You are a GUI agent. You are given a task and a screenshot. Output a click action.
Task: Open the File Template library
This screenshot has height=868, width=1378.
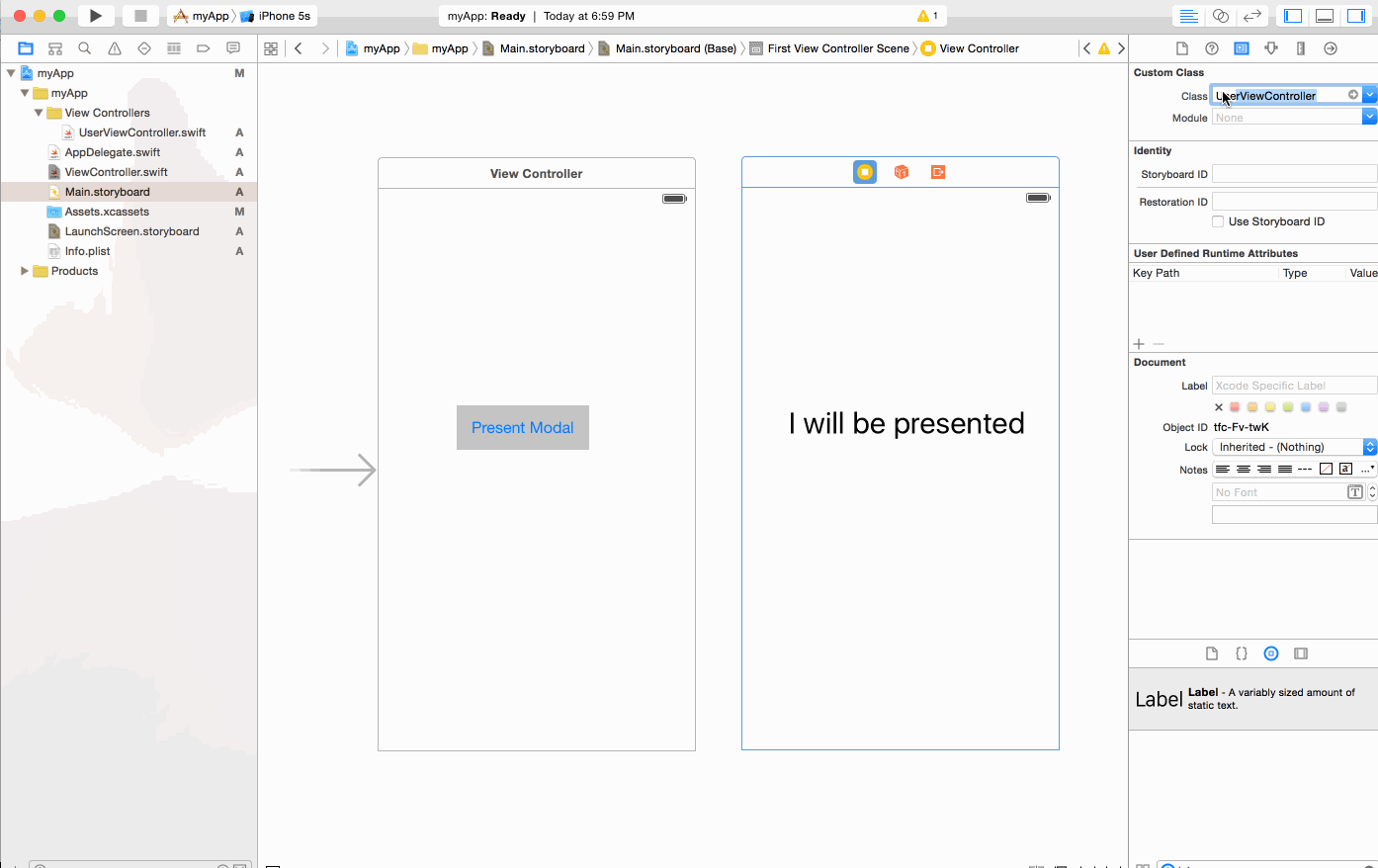[1212, 653]
